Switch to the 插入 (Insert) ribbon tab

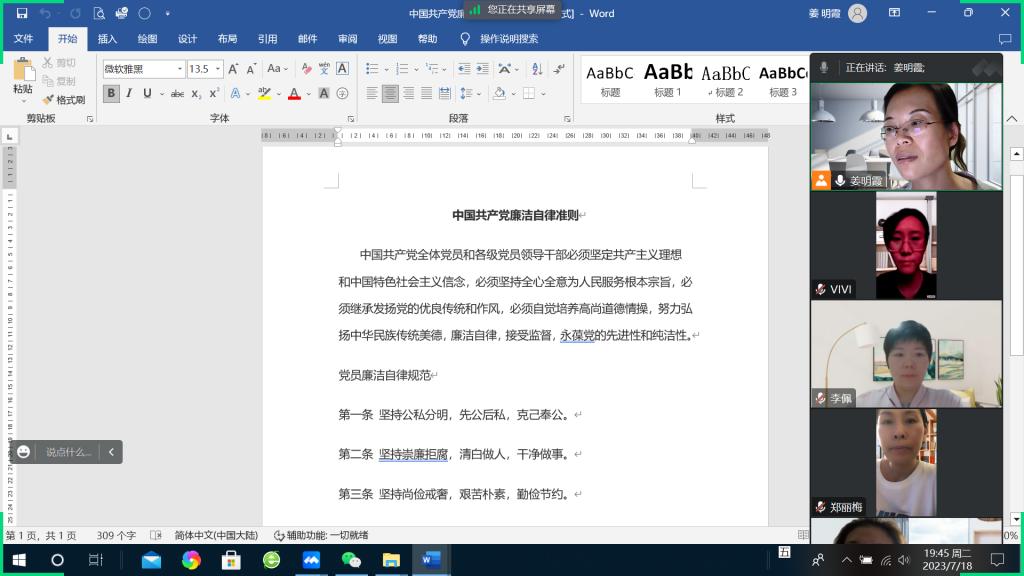pyautogui.click(x=107, y=39)
